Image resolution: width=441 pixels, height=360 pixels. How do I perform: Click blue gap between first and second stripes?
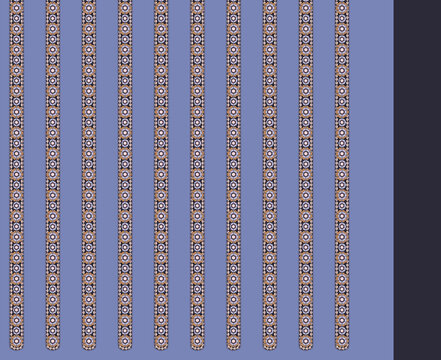coord(35,175)
